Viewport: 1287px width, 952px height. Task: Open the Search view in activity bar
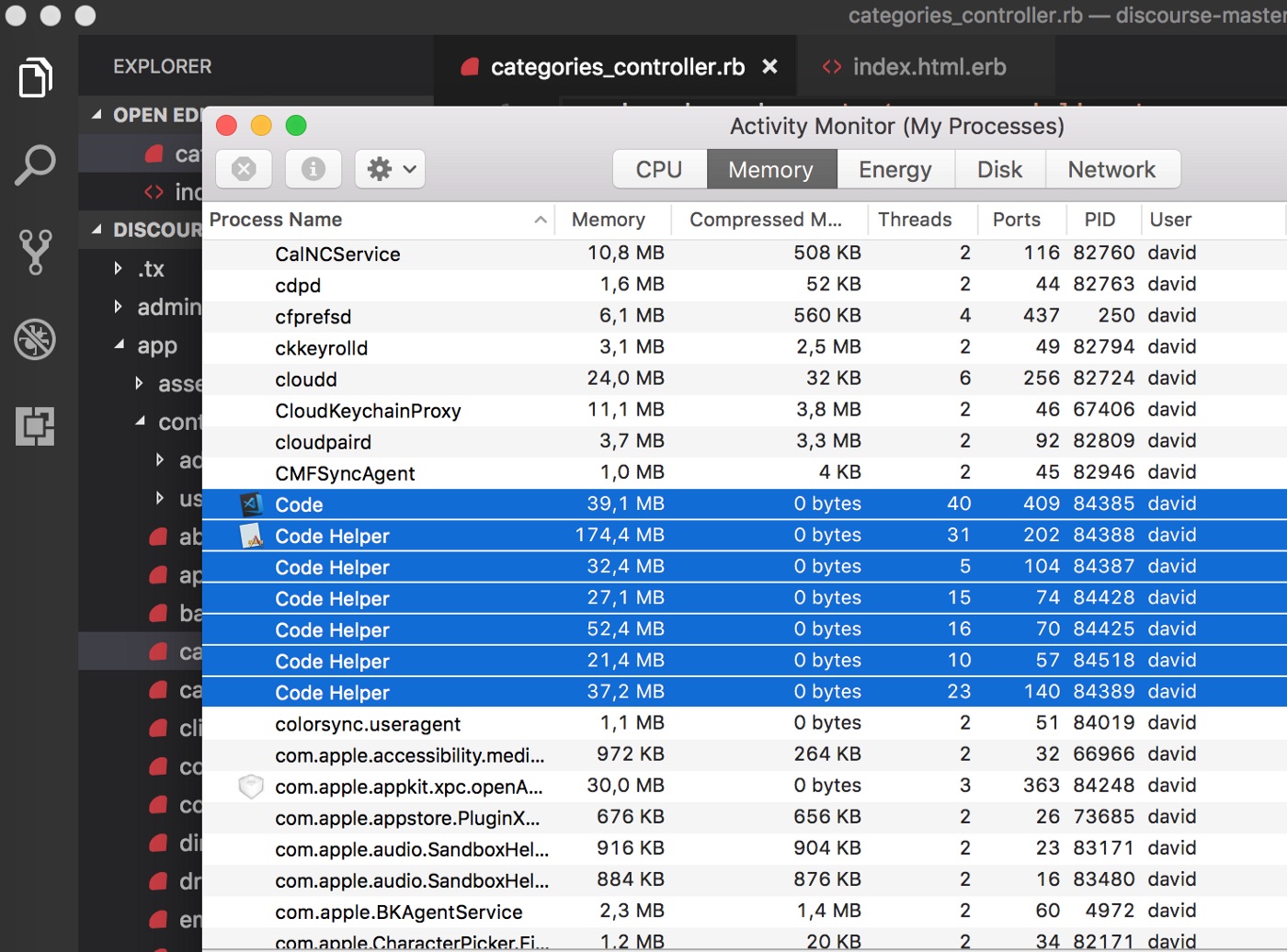click(x=36, y=165)
